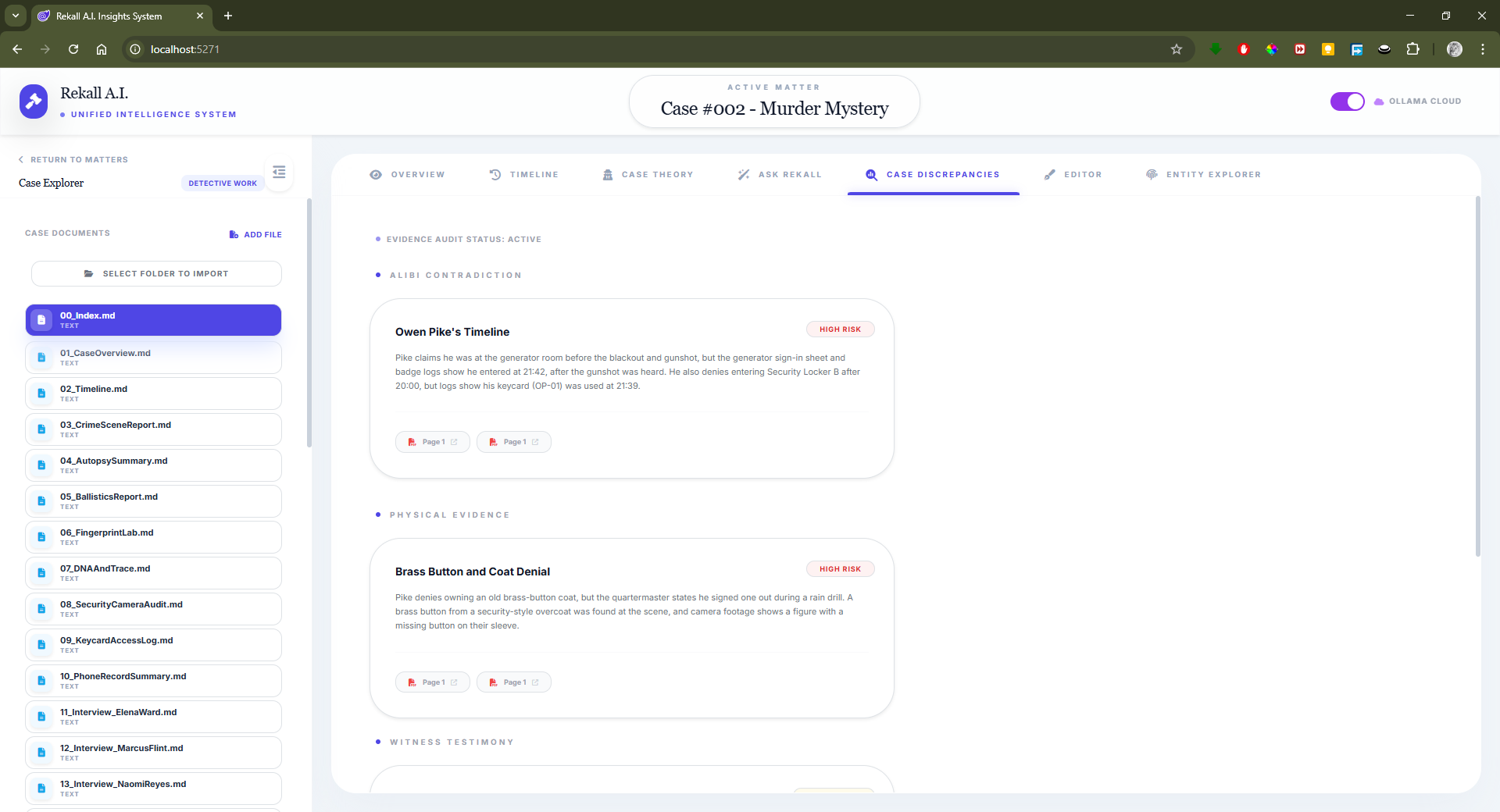Click the Timeline history clock icon

coord(495,175)
